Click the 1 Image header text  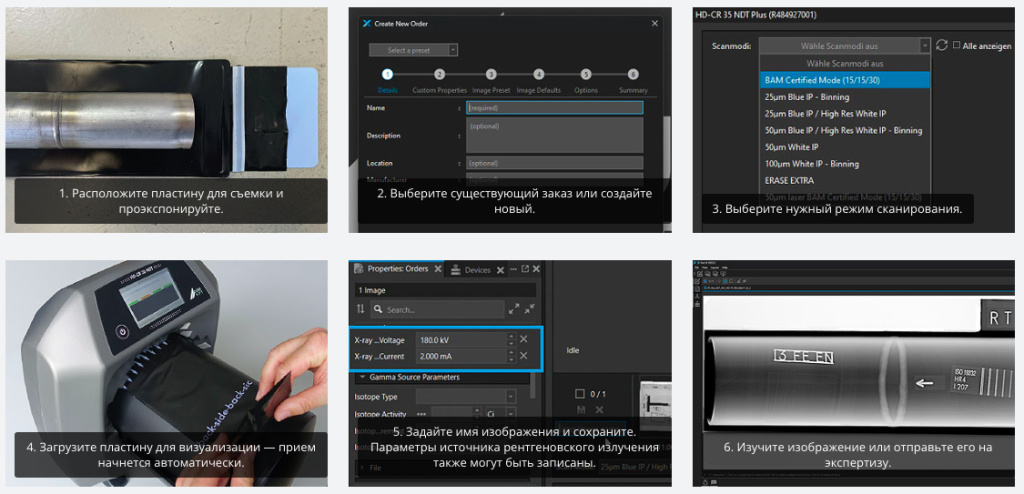(x=371, y=290)
